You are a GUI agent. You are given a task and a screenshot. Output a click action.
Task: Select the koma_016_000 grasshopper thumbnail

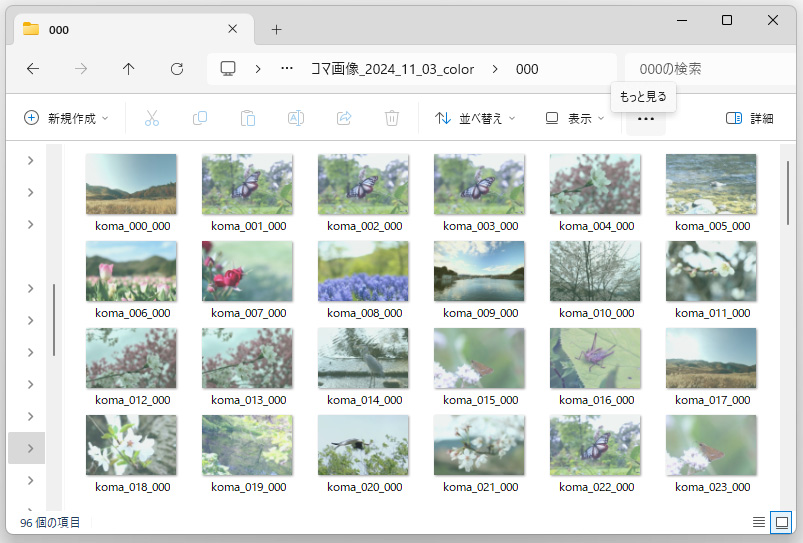(595, 358)
